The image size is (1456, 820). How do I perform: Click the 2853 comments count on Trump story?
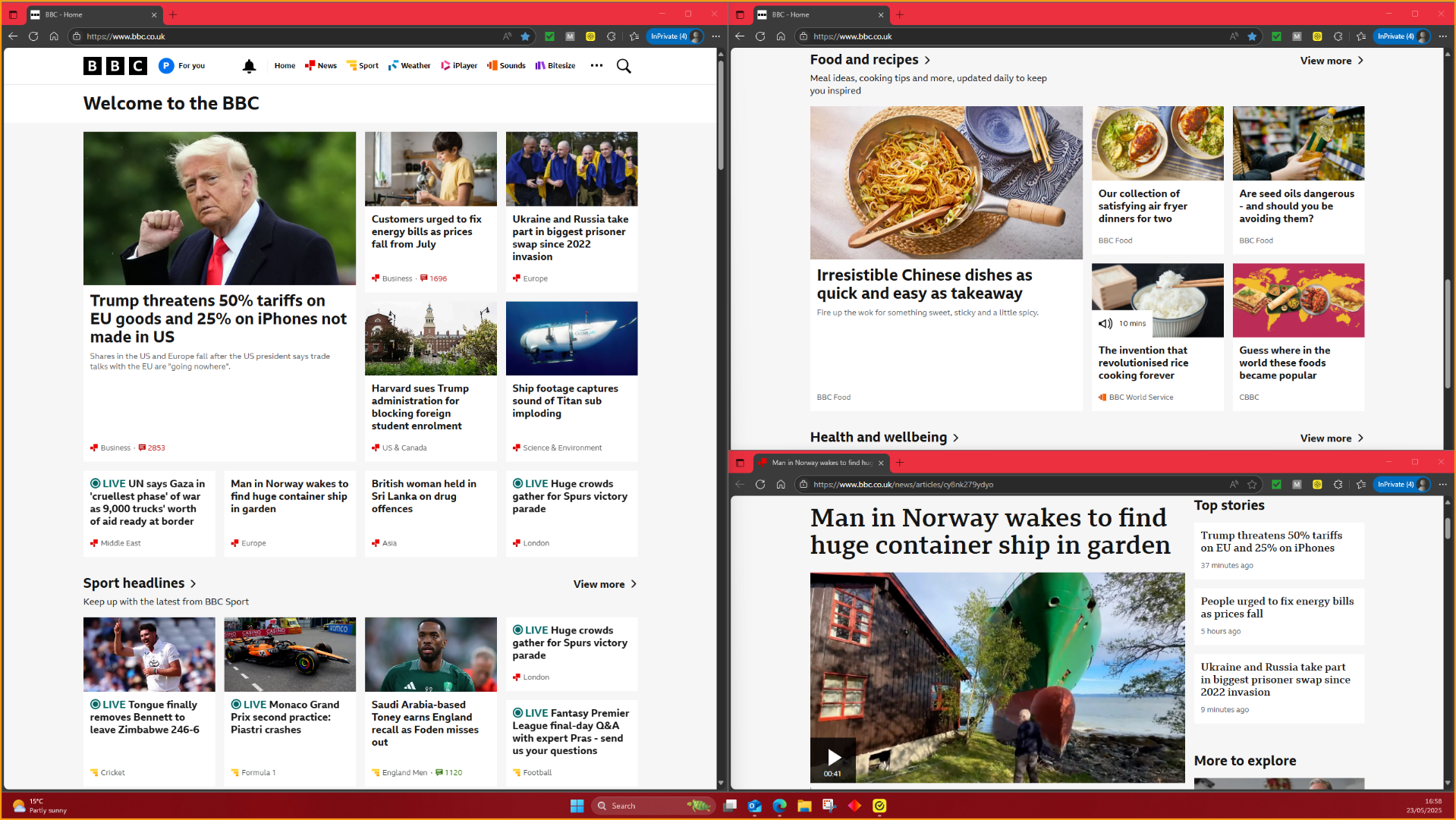[152, 448]
